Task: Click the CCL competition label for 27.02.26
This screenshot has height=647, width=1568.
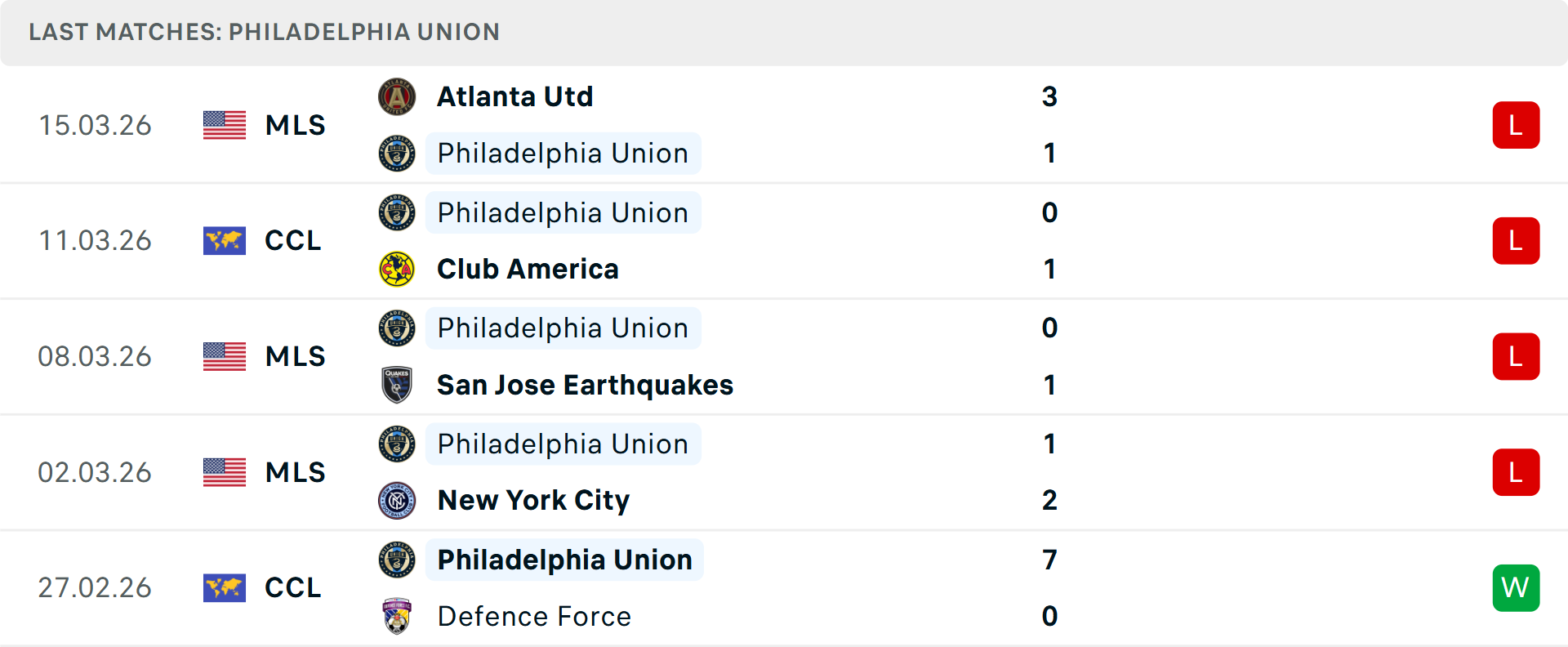Action: tap(292, 587)
